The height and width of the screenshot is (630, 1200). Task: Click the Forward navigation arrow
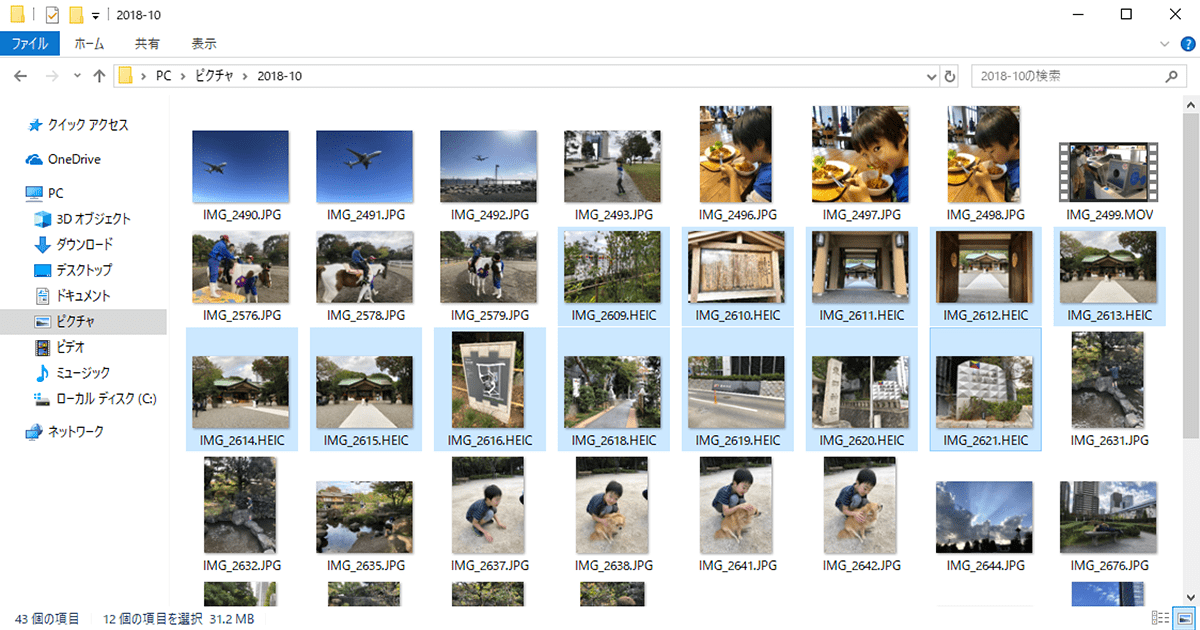point(52,76)
